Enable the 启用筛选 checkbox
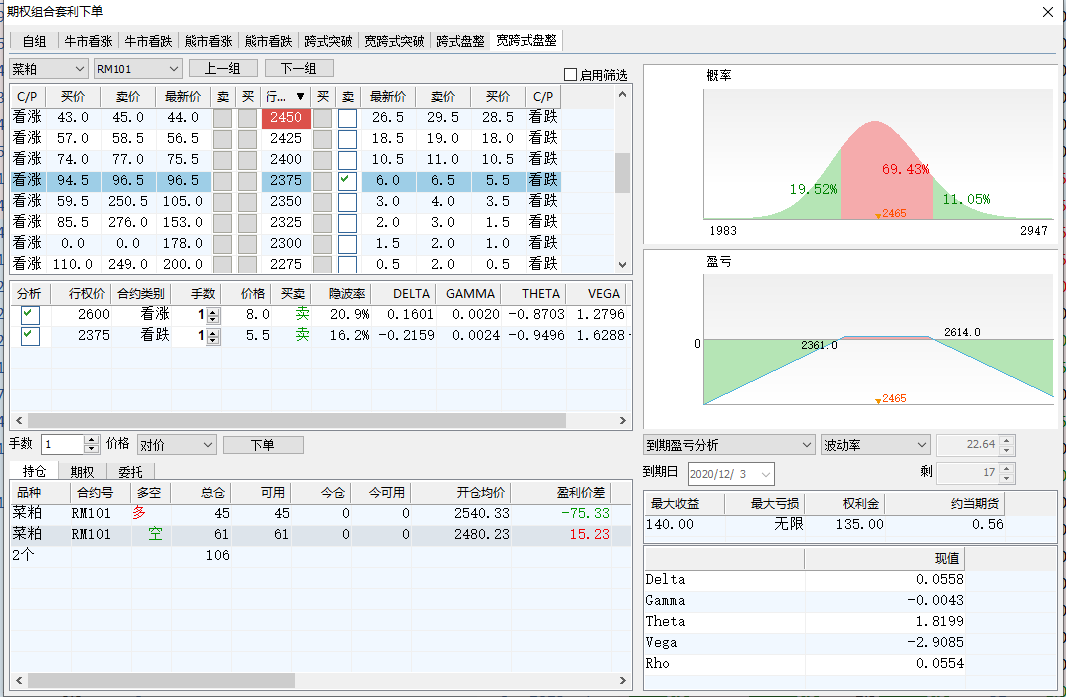This screenshot has width=1066, height=697. click(x=570, y=75)
